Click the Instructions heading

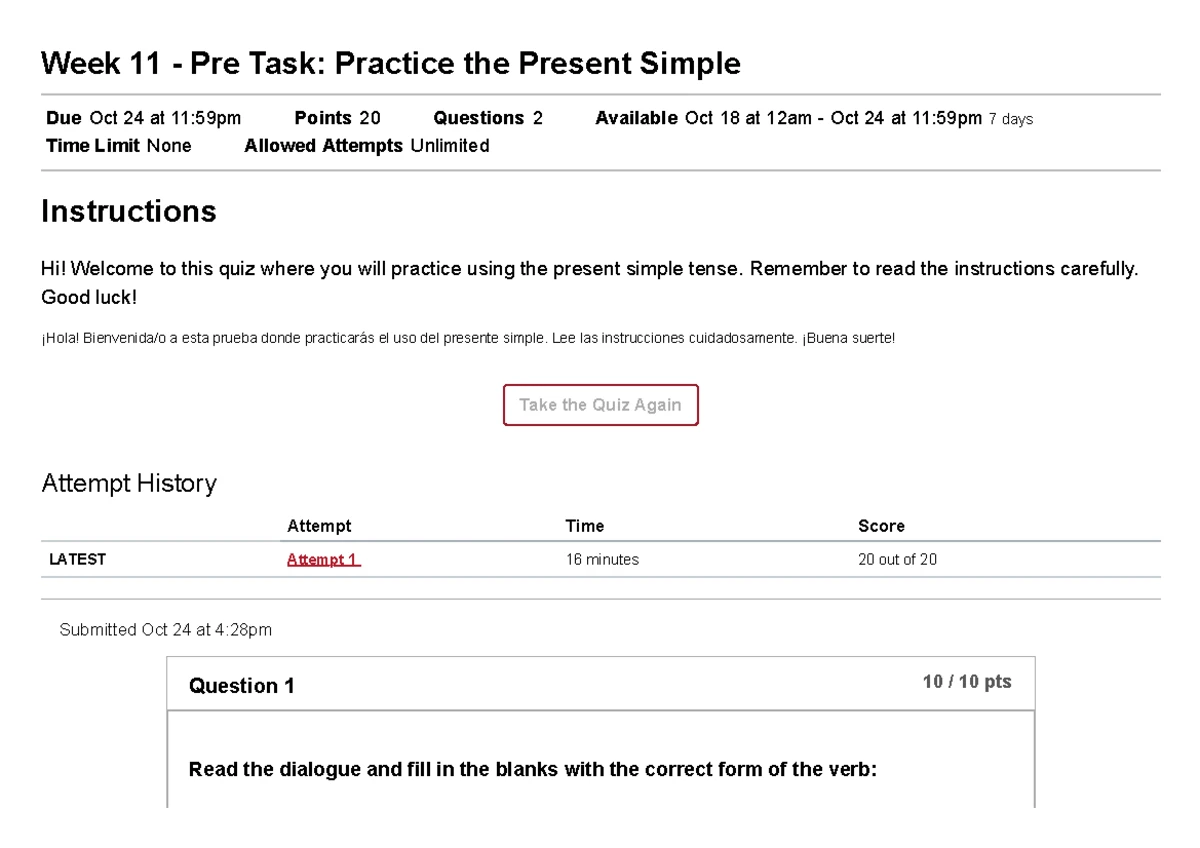click(128, 211)
